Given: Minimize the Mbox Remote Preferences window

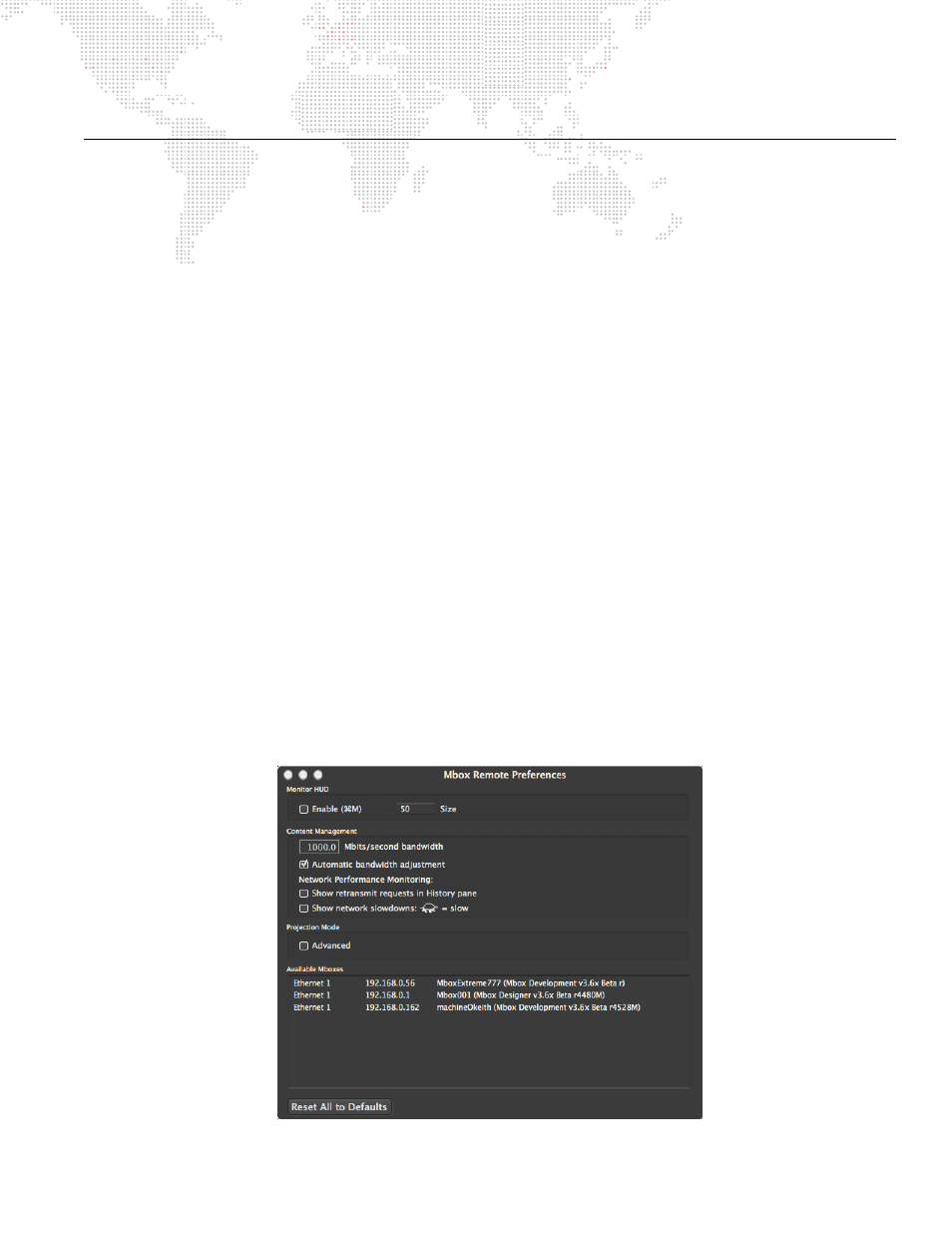Looking at the screenshot, I should tap(303, 775).
